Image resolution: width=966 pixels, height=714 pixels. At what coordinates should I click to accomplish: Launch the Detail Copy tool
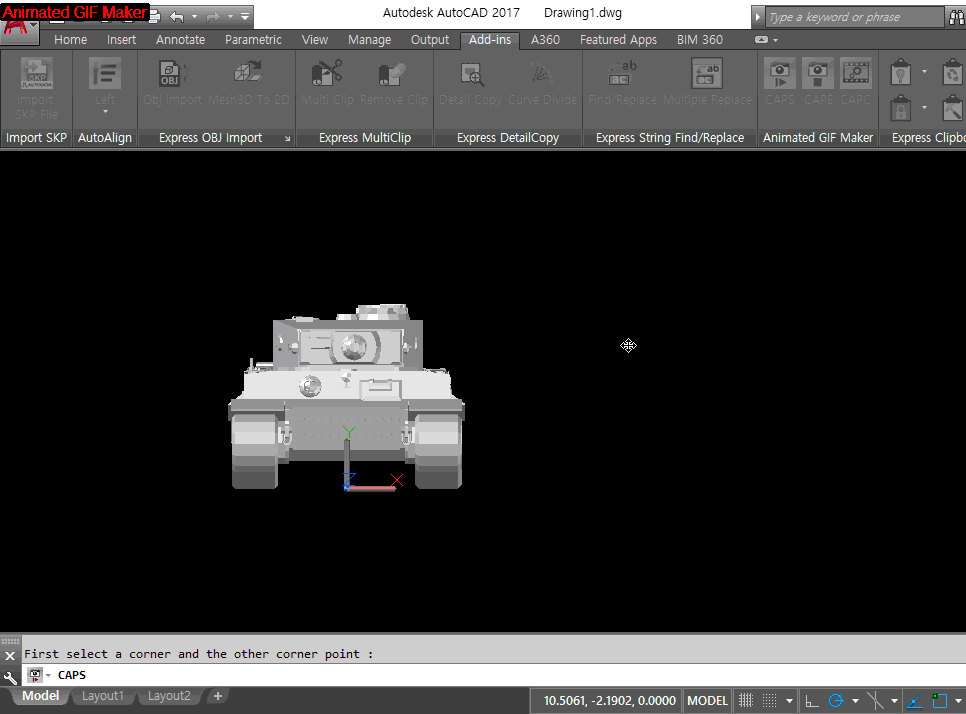click(x=471, y=75)
